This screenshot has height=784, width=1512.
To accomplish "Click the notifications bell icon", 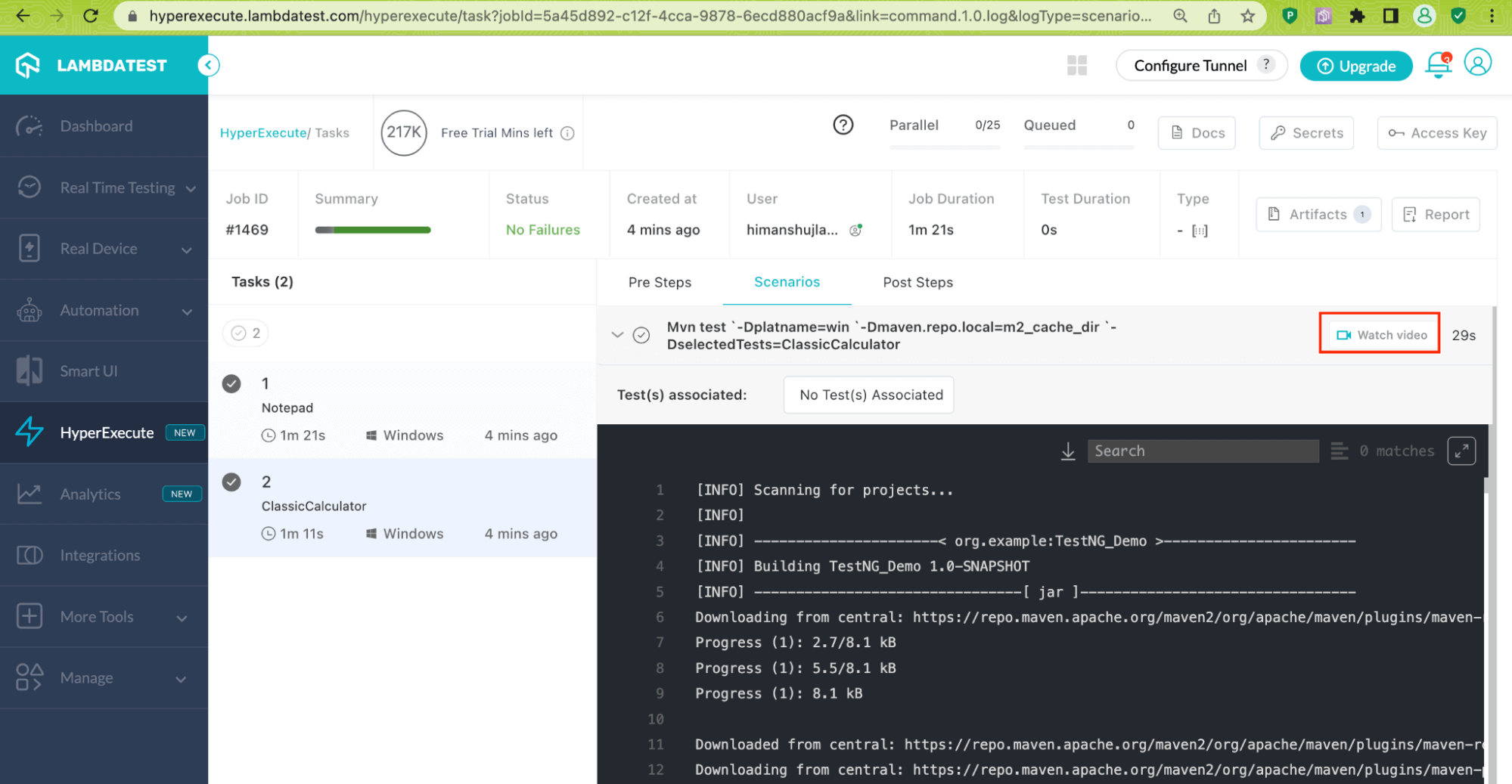I will pyautogui.click(x=1437, y=66).
